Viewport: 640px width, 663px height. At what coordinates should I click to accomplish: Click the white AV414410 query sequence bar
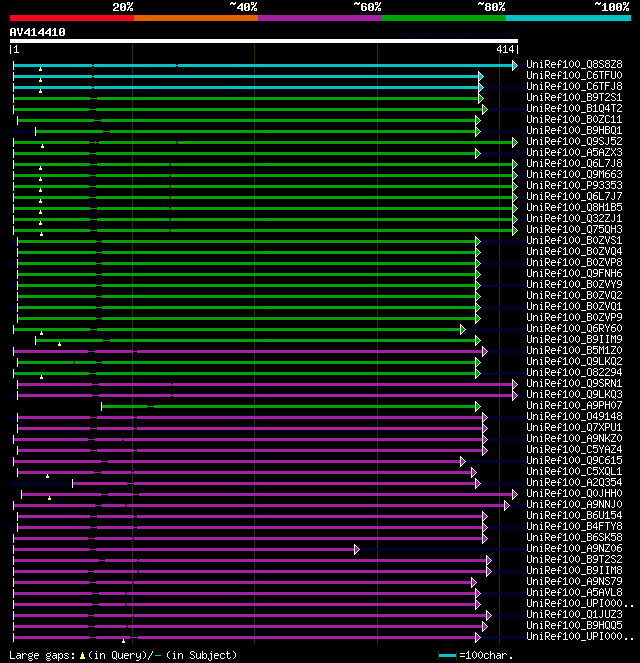click(264, 41)
